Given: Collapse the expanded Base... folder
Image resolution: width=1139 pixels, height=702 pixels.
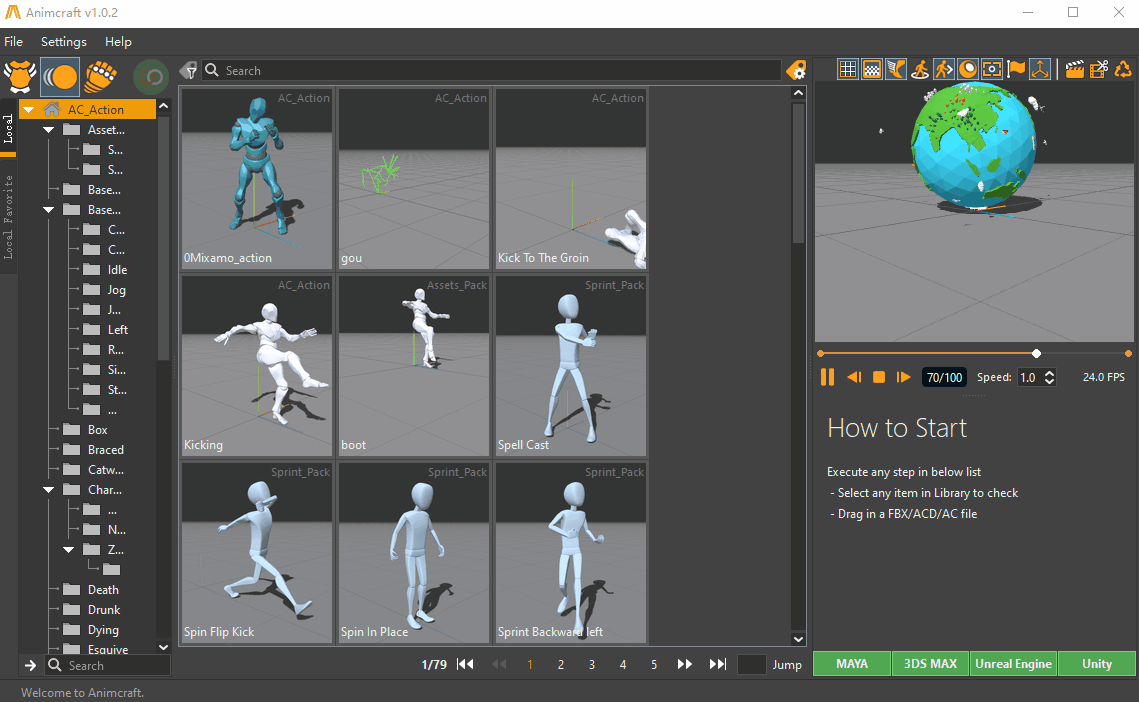Looking at the screenshot, I should point(49,210).
